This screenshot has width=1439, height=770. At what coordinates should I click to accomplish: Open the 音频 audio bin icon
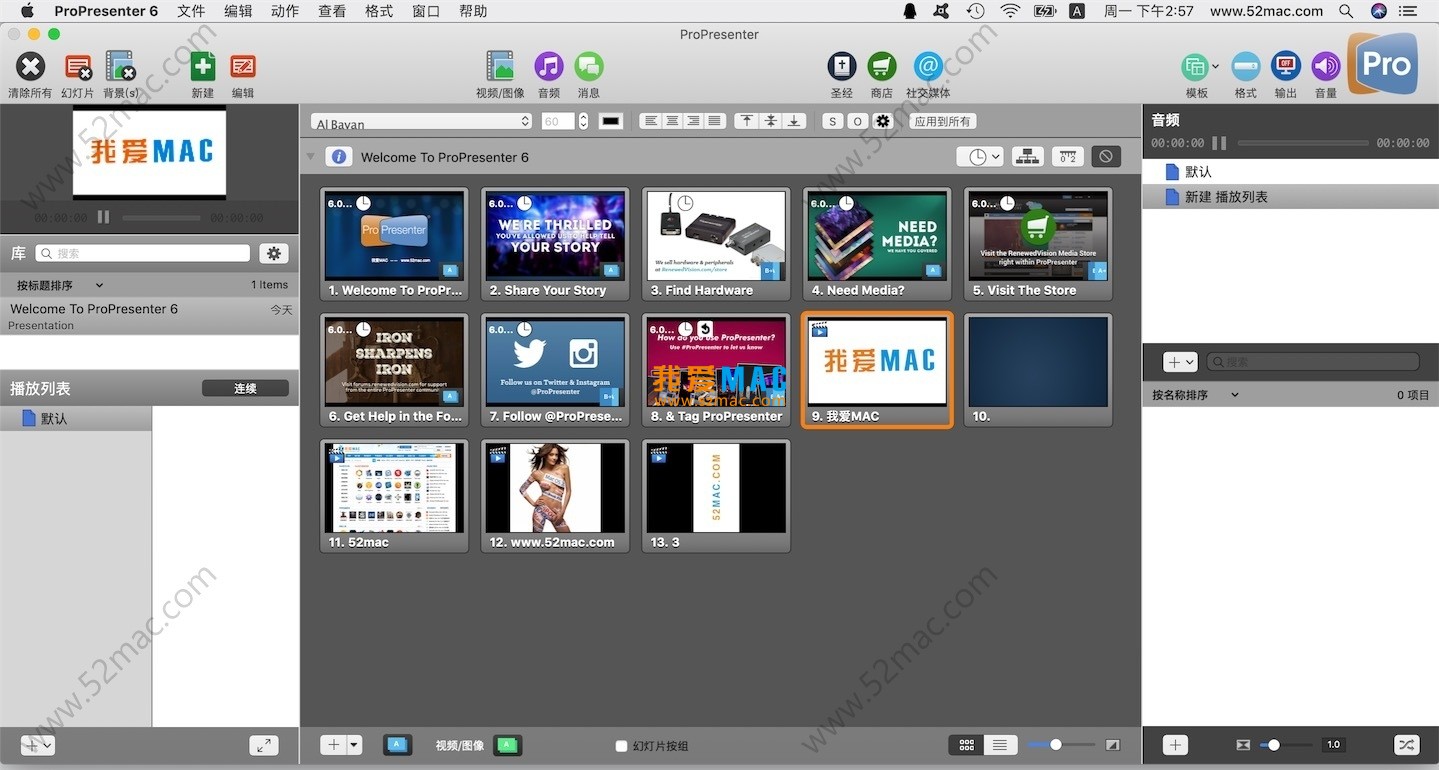[x=549, y=67]
